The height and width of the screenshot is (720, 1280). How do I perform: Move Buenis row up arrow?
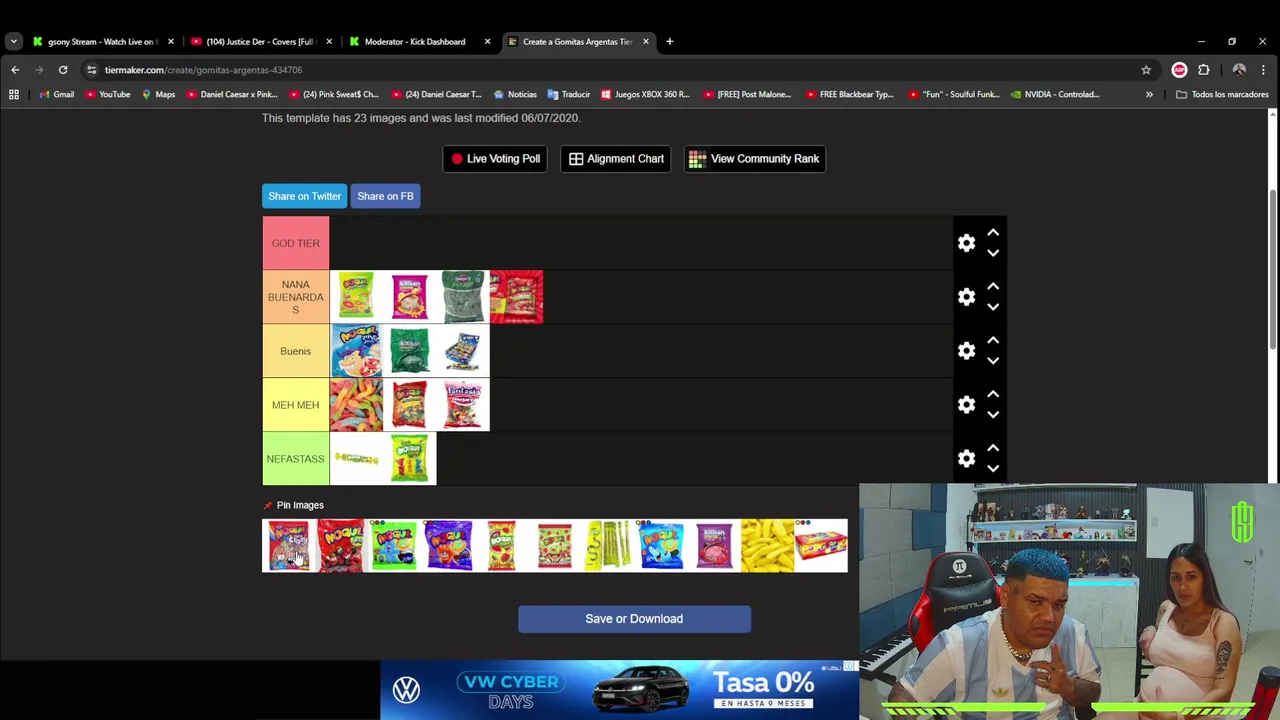coord(993,340)
